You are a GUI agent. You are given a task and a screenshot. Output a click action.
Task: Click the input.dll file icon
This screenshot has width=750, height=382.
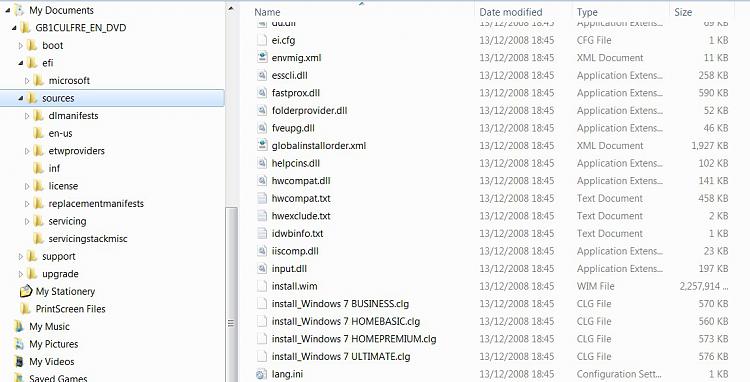point(262,269)
